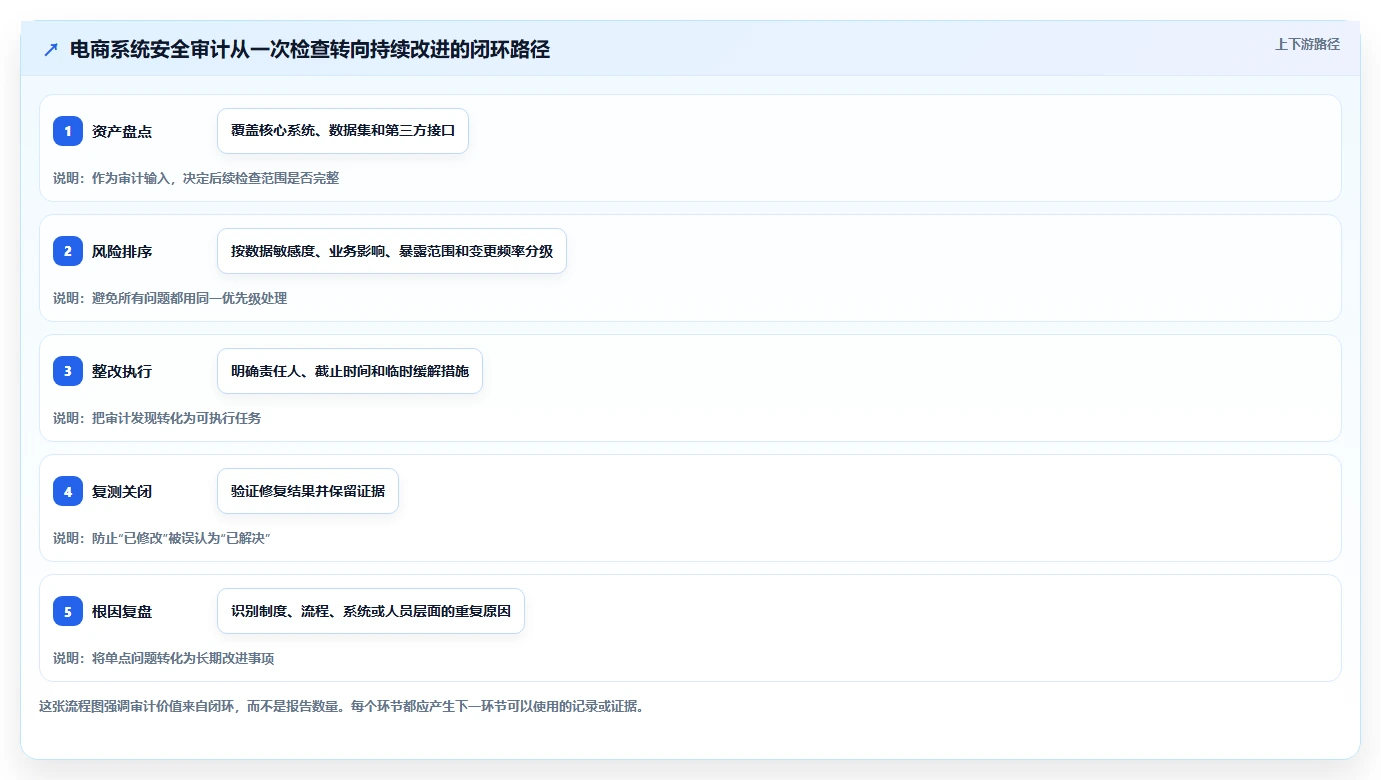Click the 整改执行 step name
This screenshot has height=780, width=1381.
click(122, 371)
